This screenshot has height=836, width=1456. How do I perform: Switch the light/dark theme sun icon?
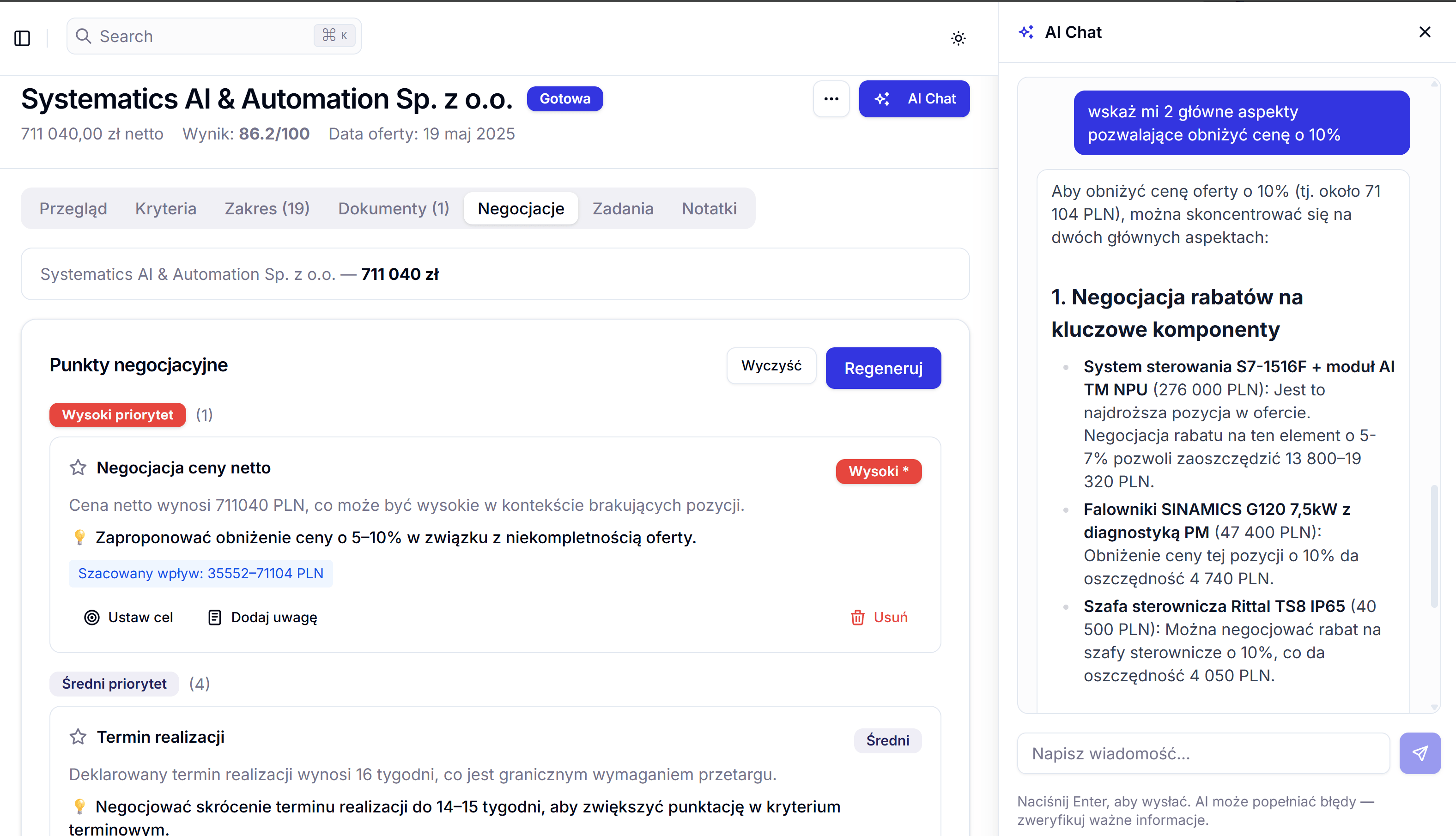pos(958,38)
